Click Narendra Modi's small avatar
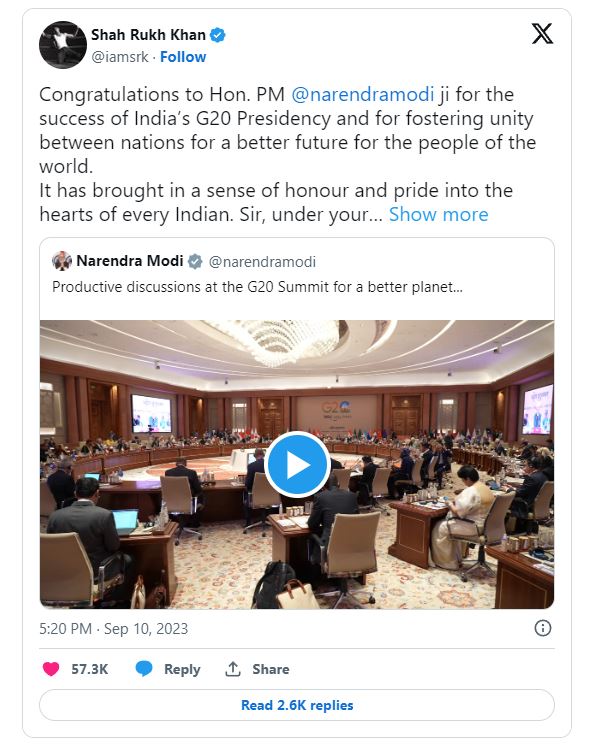595x749 pixels. pos(62,261)
